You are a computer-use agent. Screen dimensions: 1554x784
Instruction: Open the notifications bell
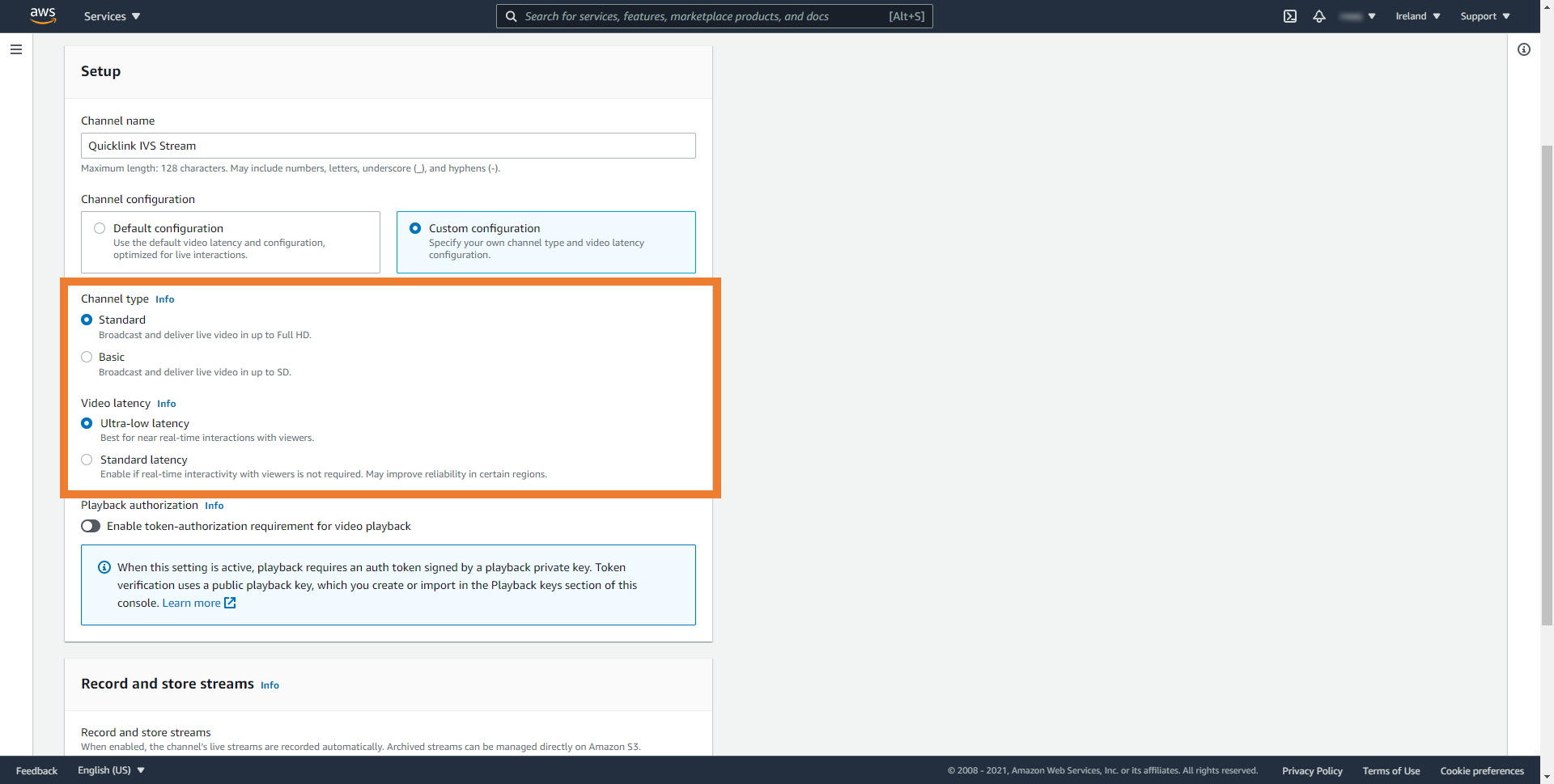(1319, 16)
